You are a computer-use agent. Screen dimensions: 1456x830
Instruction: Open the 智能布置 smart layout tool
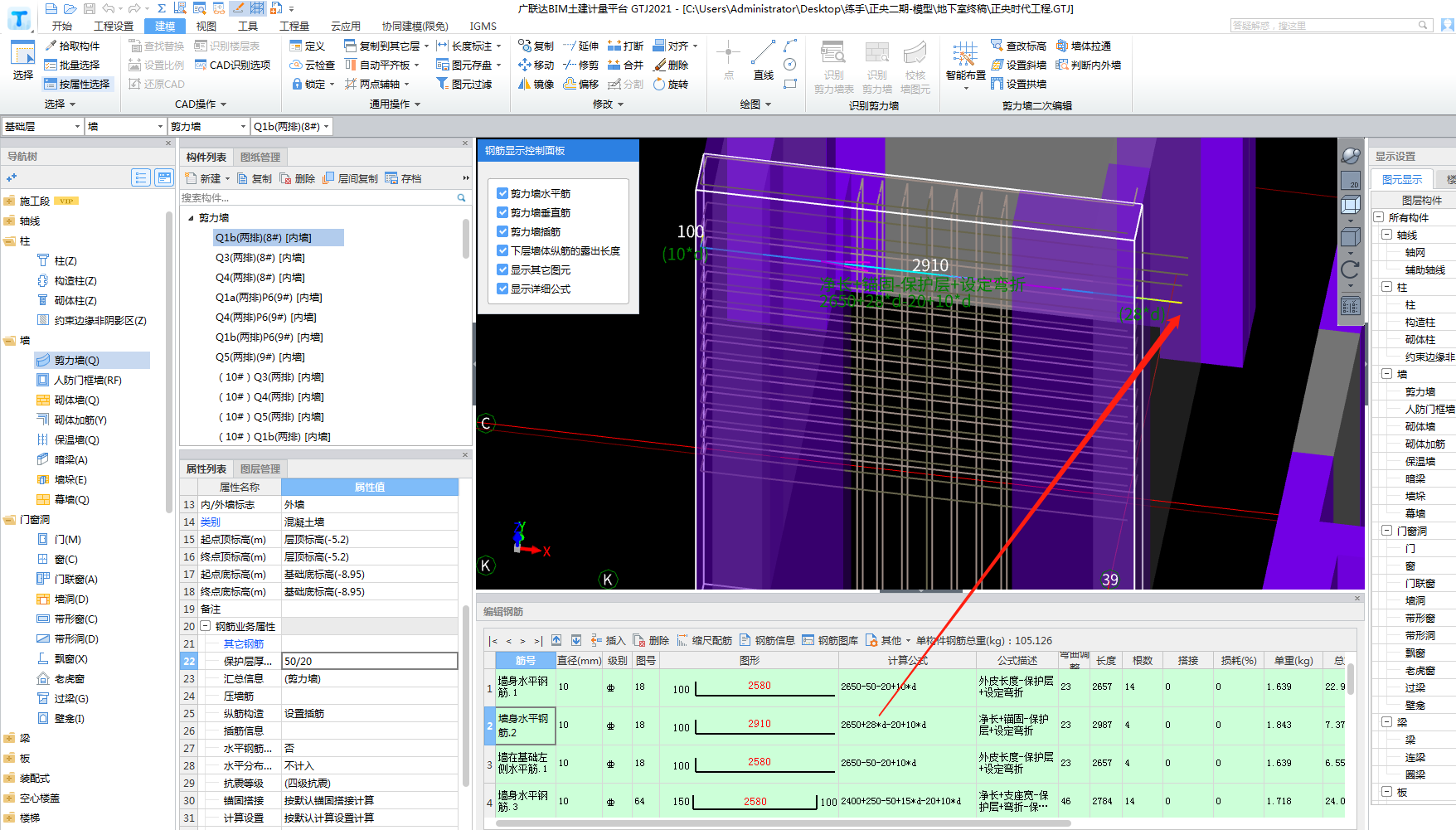coord(965,65)
